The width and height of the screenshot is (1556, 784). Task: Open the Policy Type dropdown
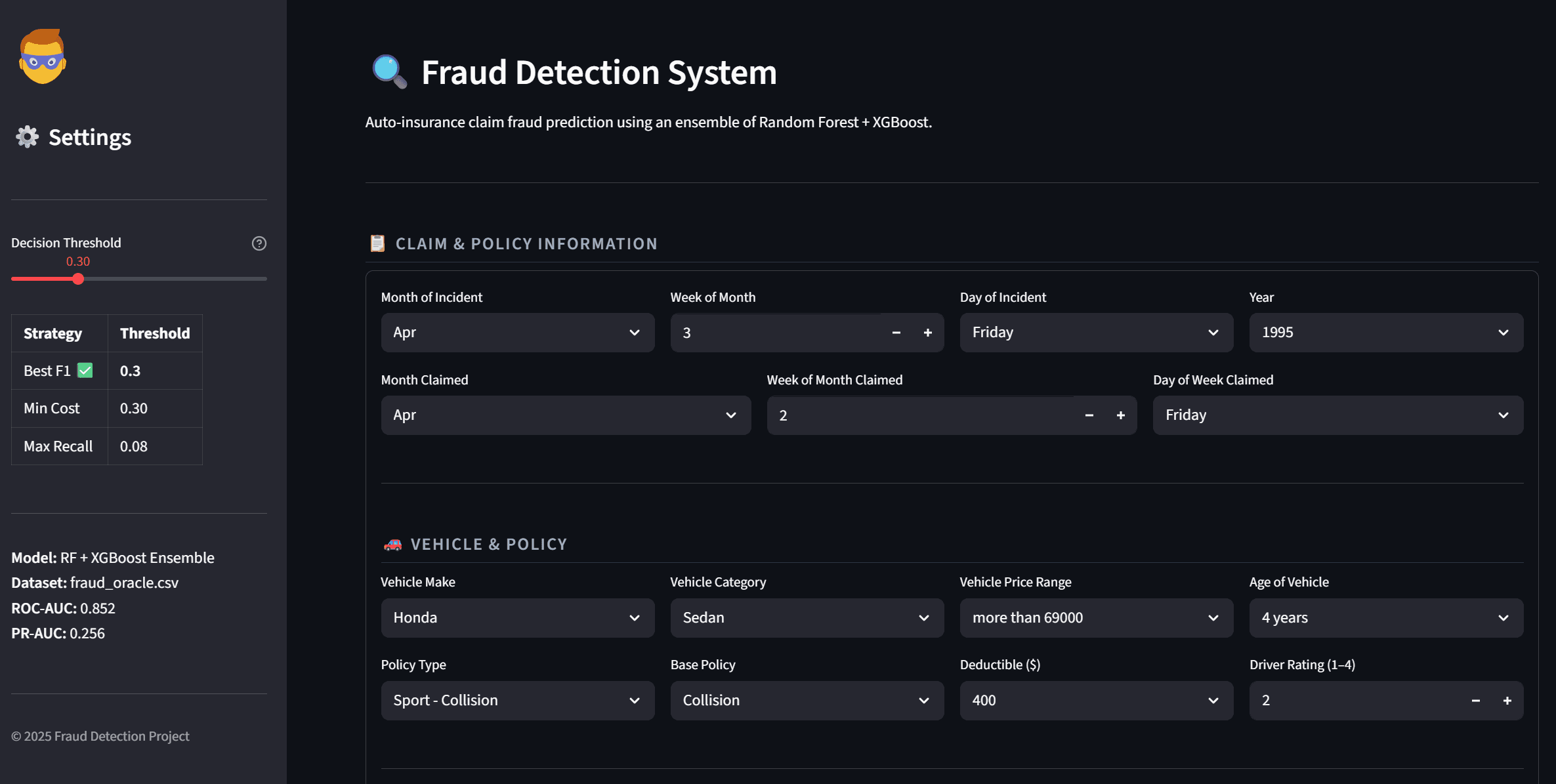518,701
